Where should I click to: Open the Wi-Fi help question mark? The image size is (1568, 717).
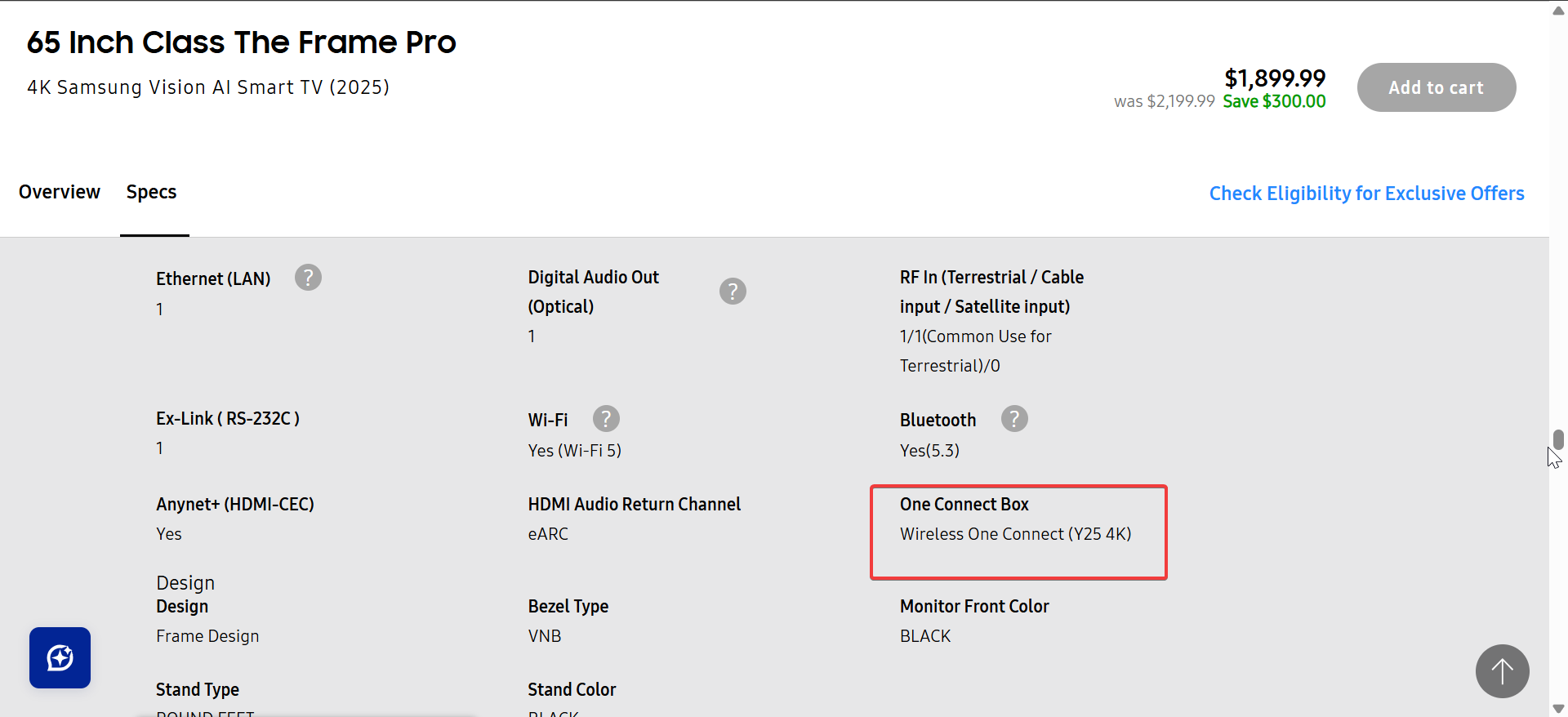606,419
